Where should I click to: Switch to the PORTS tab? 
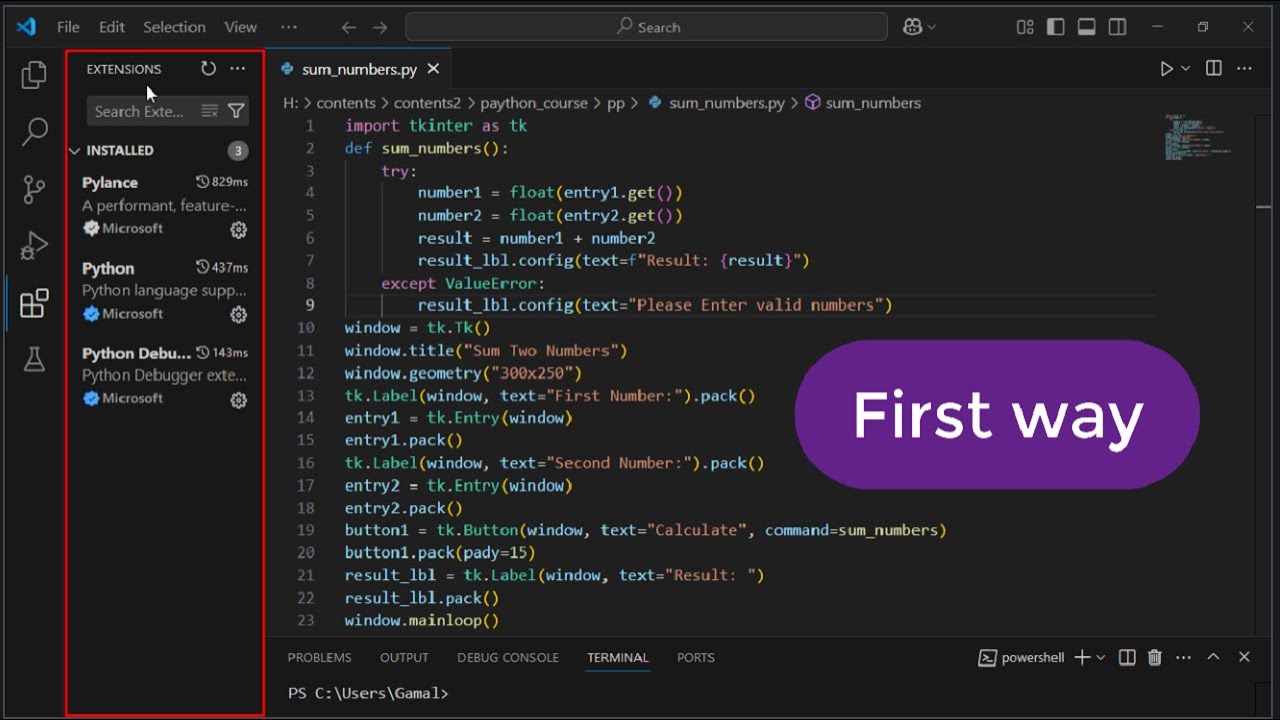[695, 657]
